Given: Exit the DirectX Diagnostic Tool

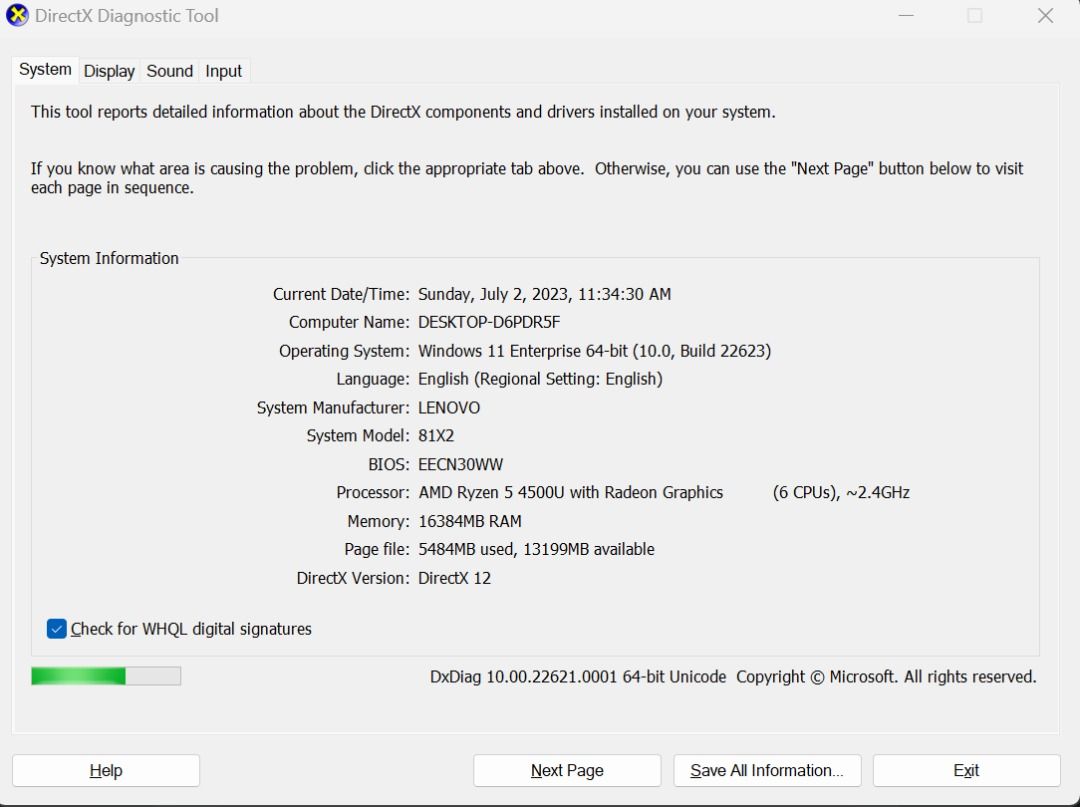Looking at the screenshot, I should tap(965, 770).
